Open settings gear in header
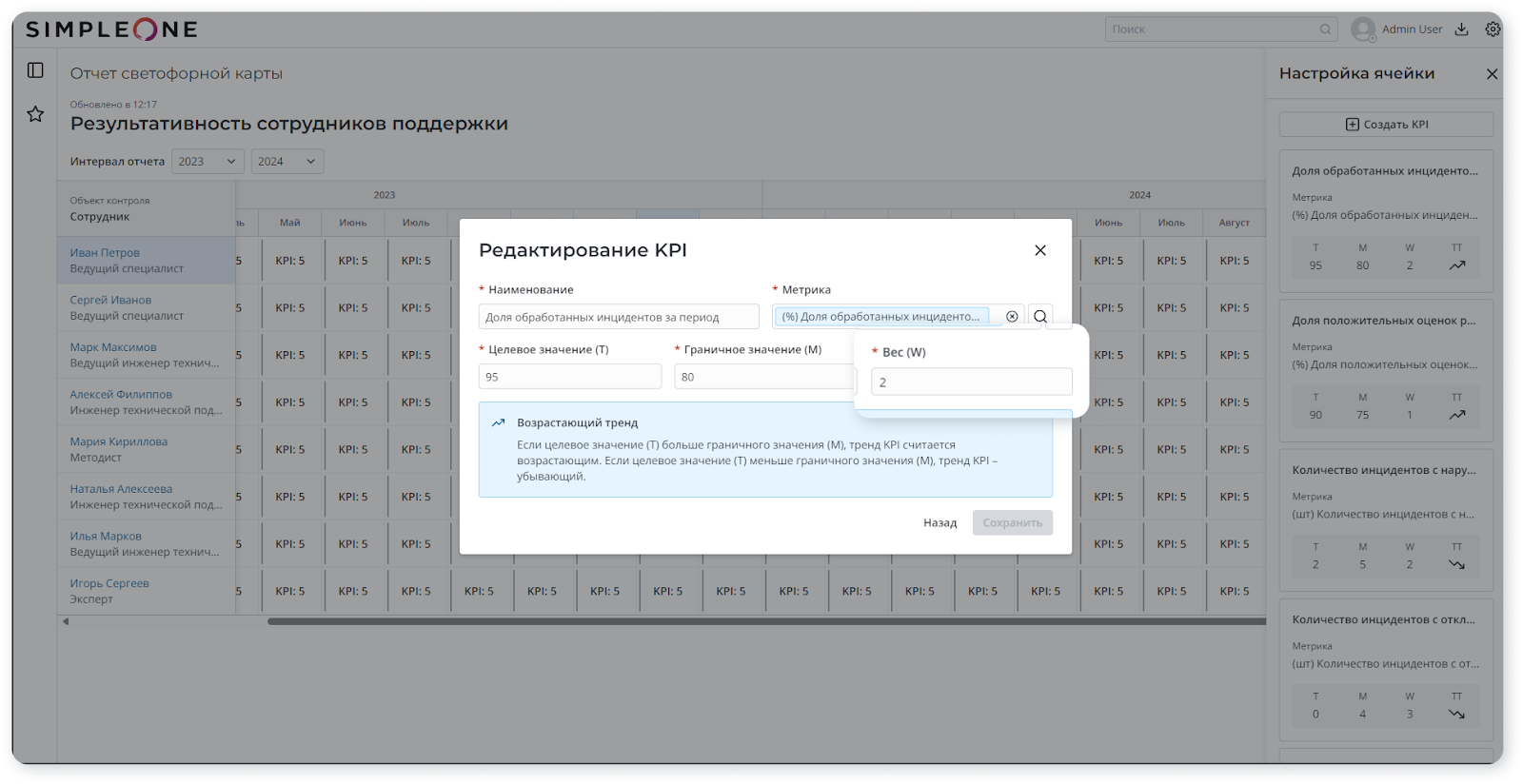Viewport: 1523px width, 784px height. coord(1493,29)
